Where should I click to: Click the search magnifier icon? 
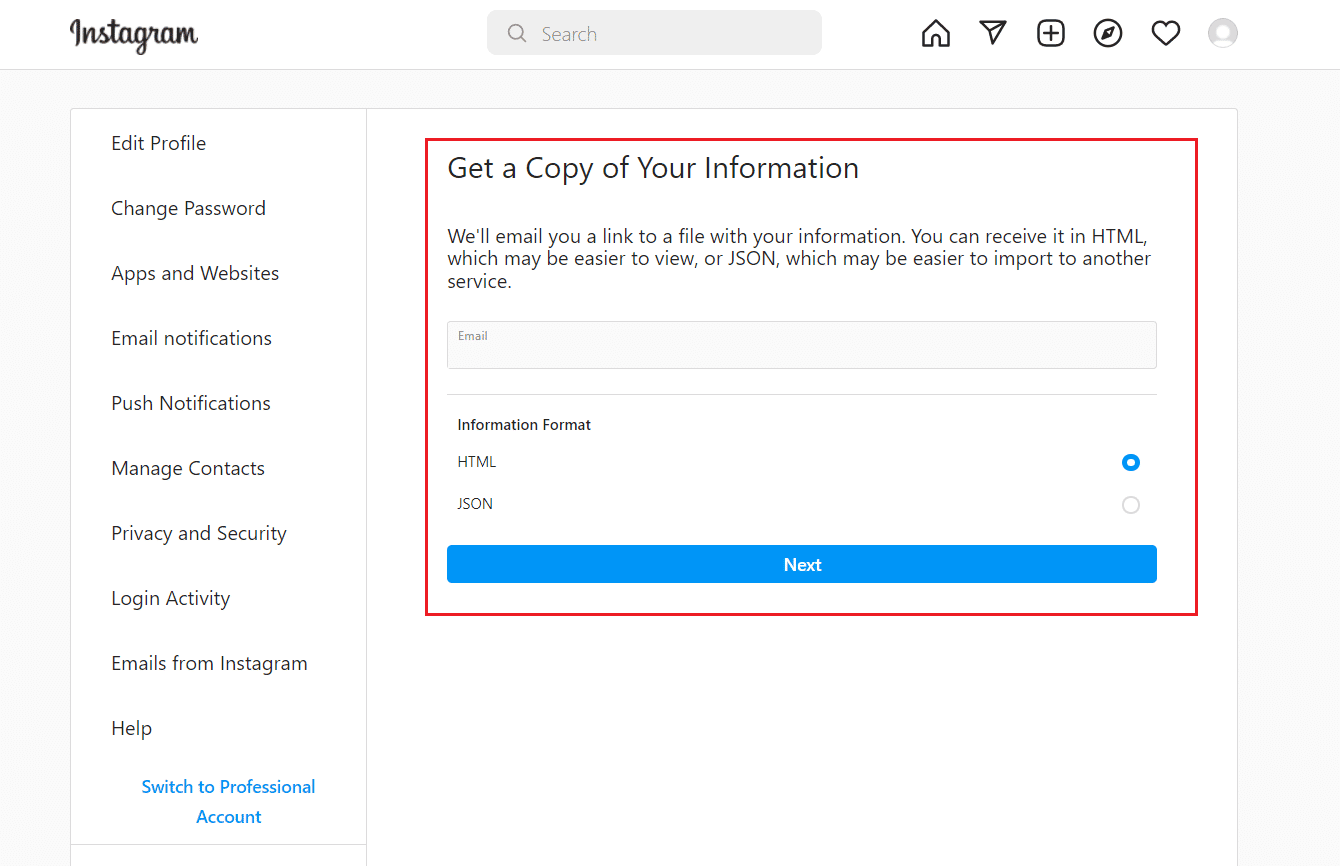pos(517,32)
